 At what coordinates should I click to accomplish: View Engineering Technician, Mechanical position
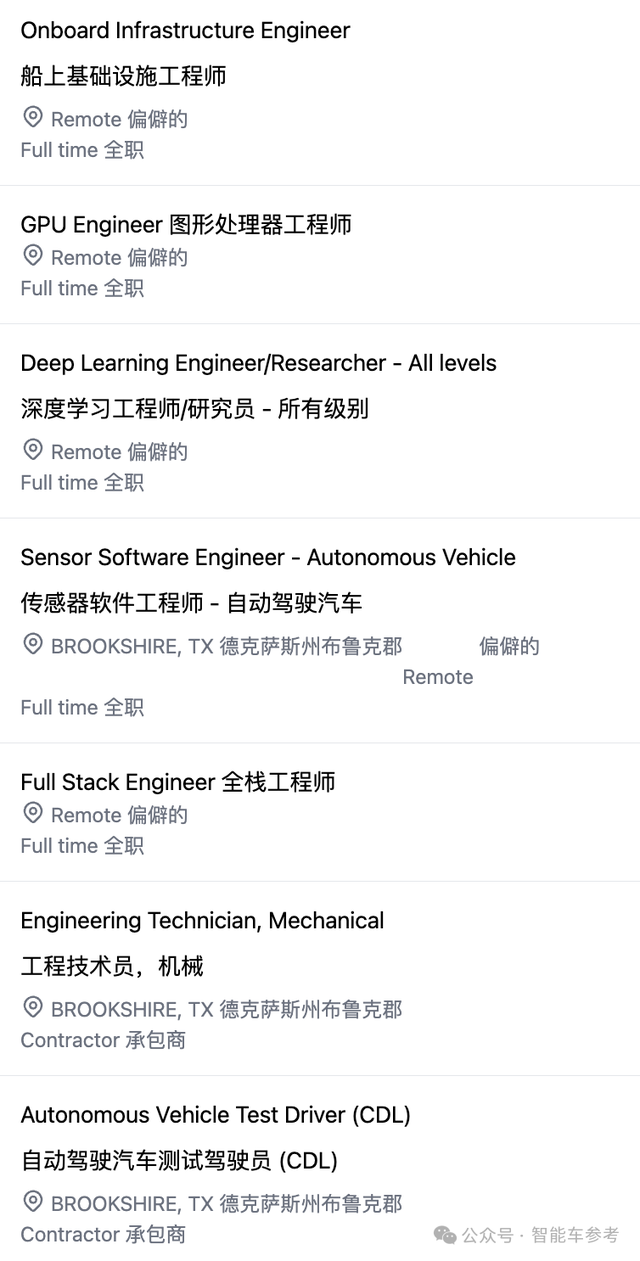[x=202, y=920]
